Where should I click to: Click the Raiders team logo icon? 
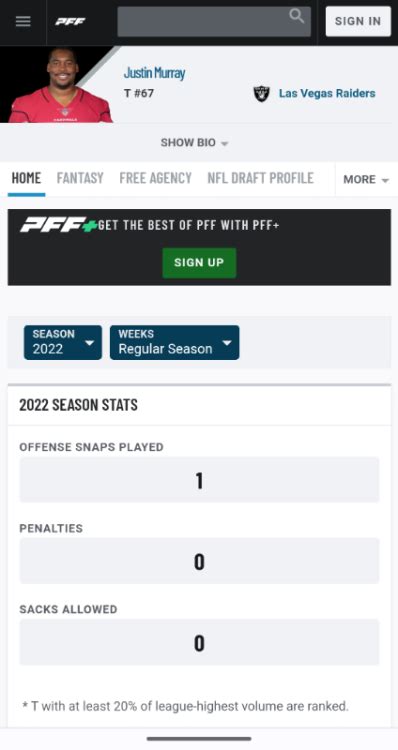coord(261,94)
